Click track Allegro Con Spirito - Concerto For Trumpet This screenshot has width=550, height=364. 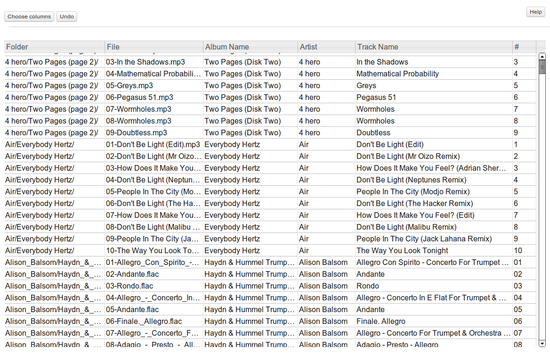tap(433, 262)
